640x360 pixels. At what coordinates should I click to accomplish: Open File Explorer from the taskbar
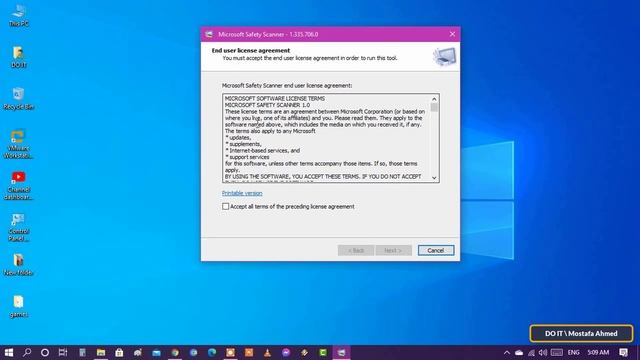point(101,353)
